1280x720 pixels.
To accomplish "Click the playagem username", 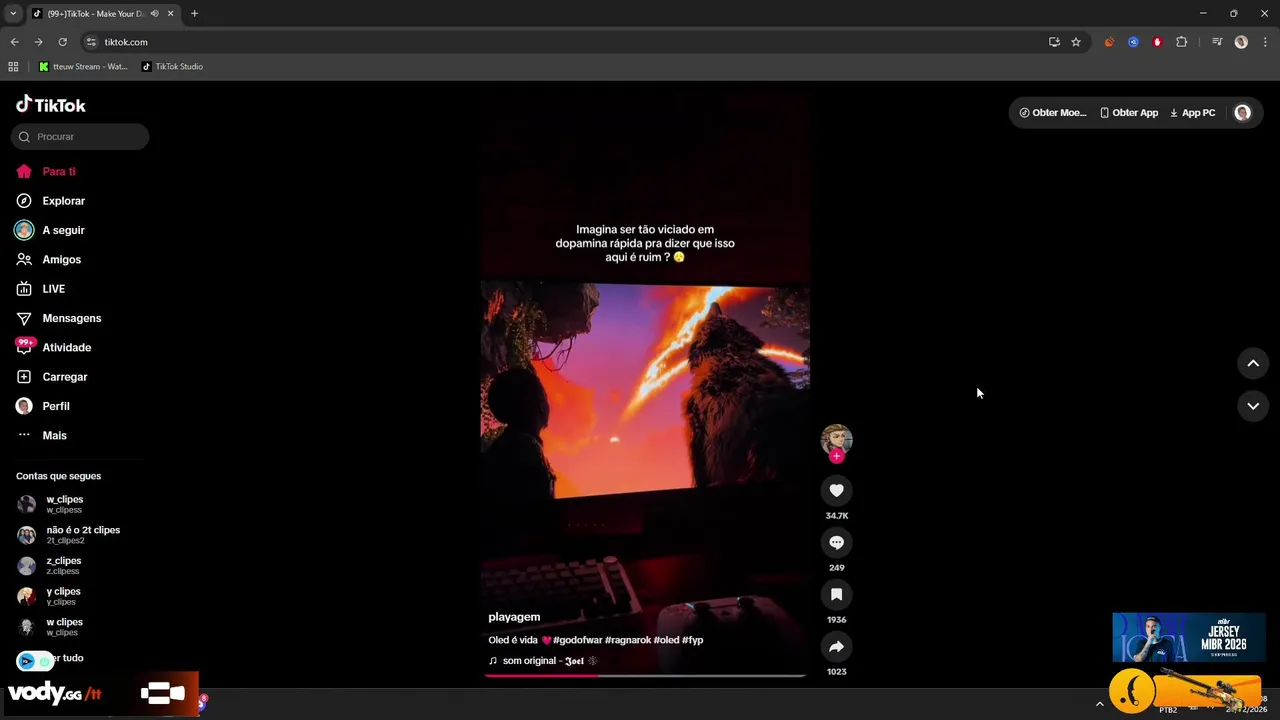I will 514,617.
